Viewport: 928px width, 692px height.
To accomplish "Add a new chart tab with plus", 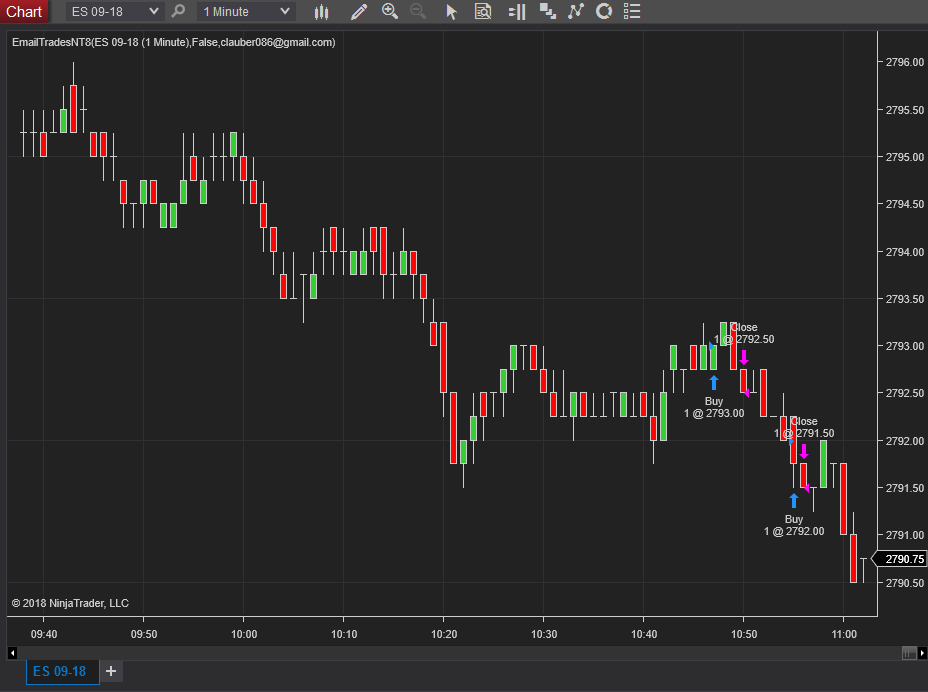I will tap(111, 671).
